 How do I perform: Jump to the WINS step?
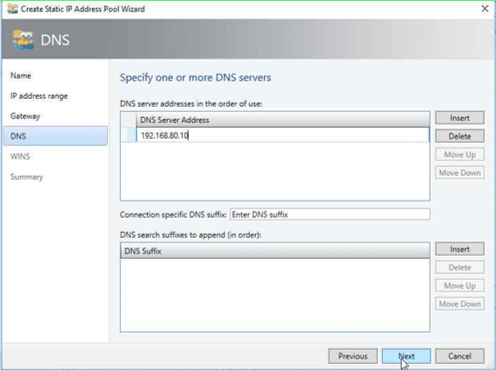pyautogui.click(x=20, y=156)
